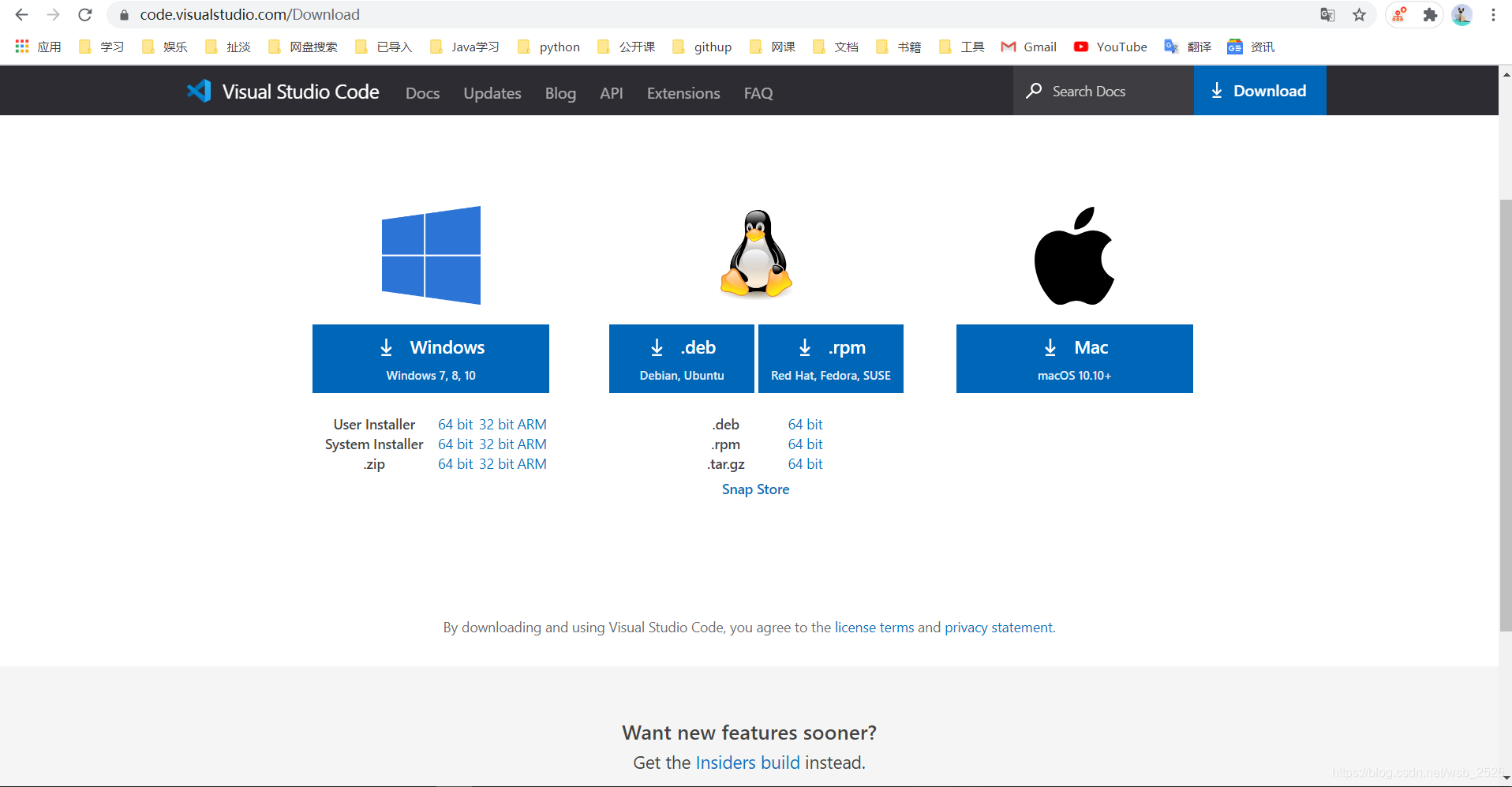Open the 工具 bookmark folder

tap(961, 47)
